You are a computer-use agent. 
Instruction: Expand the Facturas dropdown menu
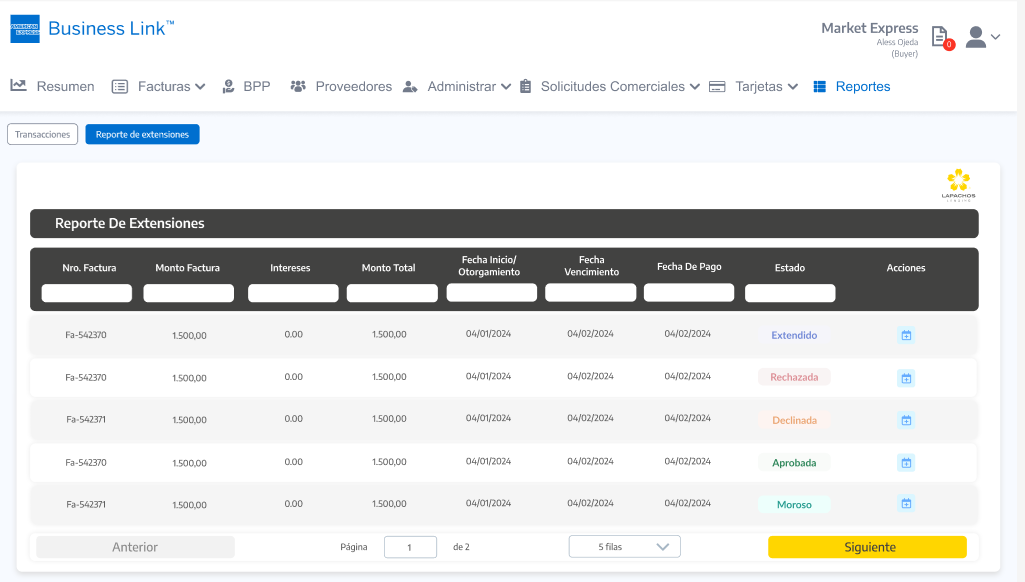[158, 87]
